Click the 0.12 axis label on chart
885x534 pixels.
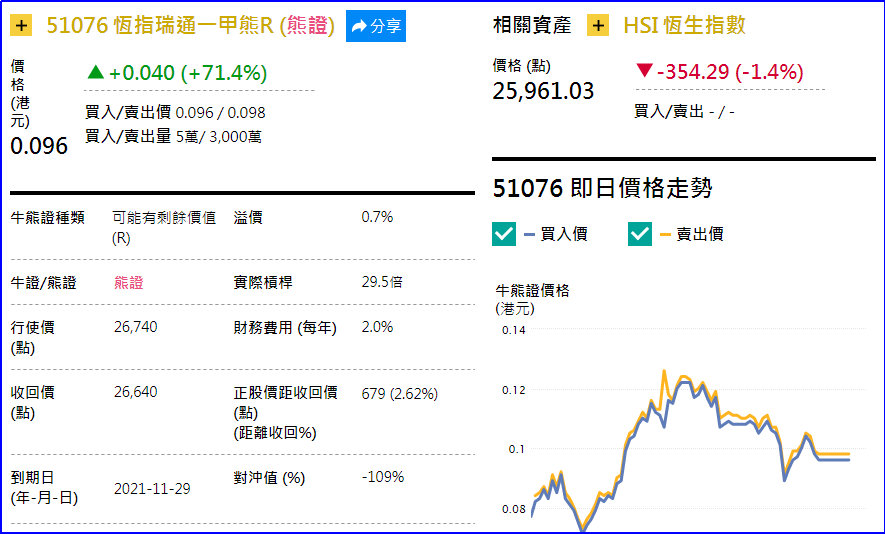[x=513, y=390]
